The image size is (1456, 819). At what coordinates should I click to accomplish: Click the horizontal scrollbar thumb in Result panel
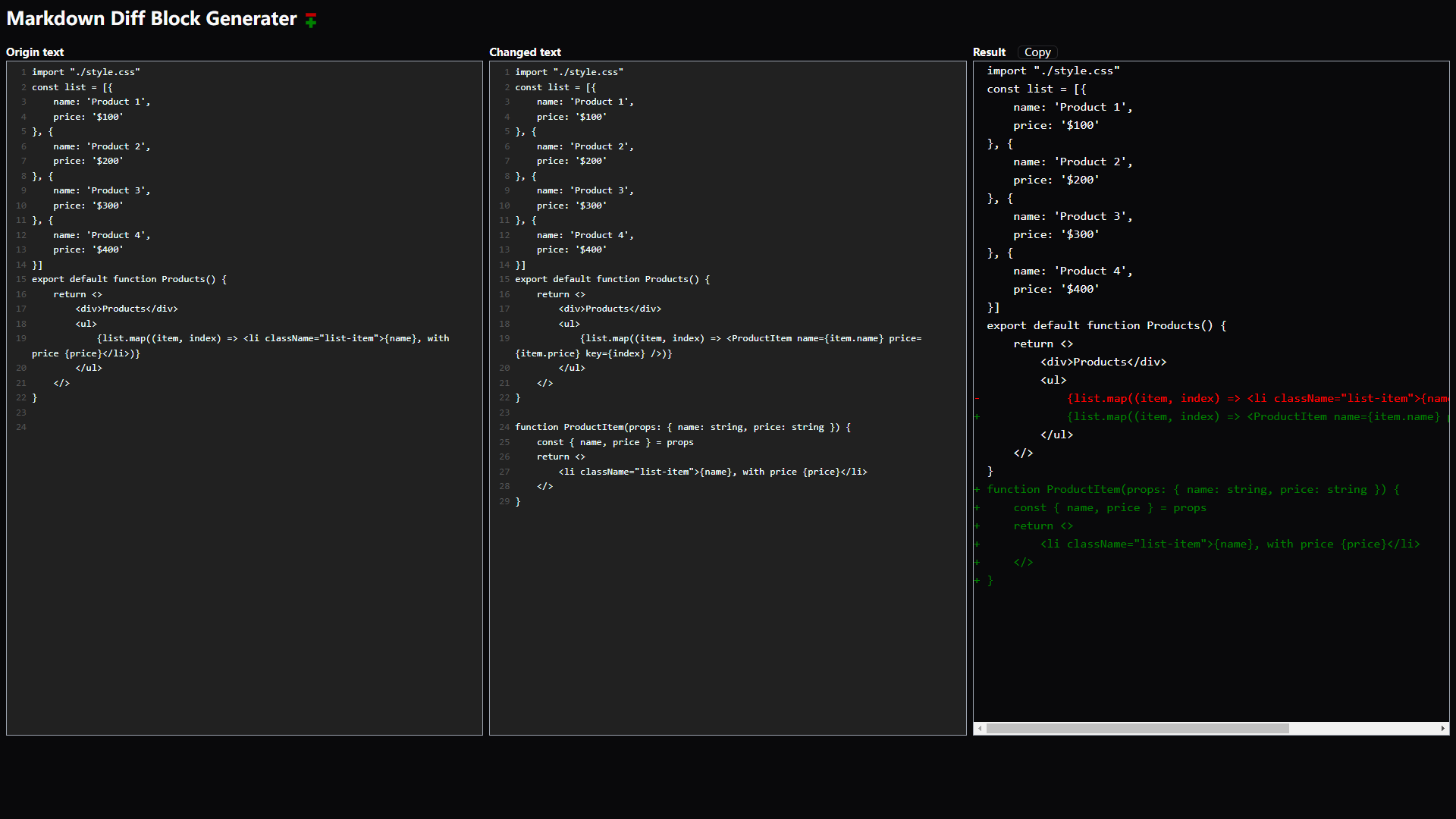tap(1137, 728)
